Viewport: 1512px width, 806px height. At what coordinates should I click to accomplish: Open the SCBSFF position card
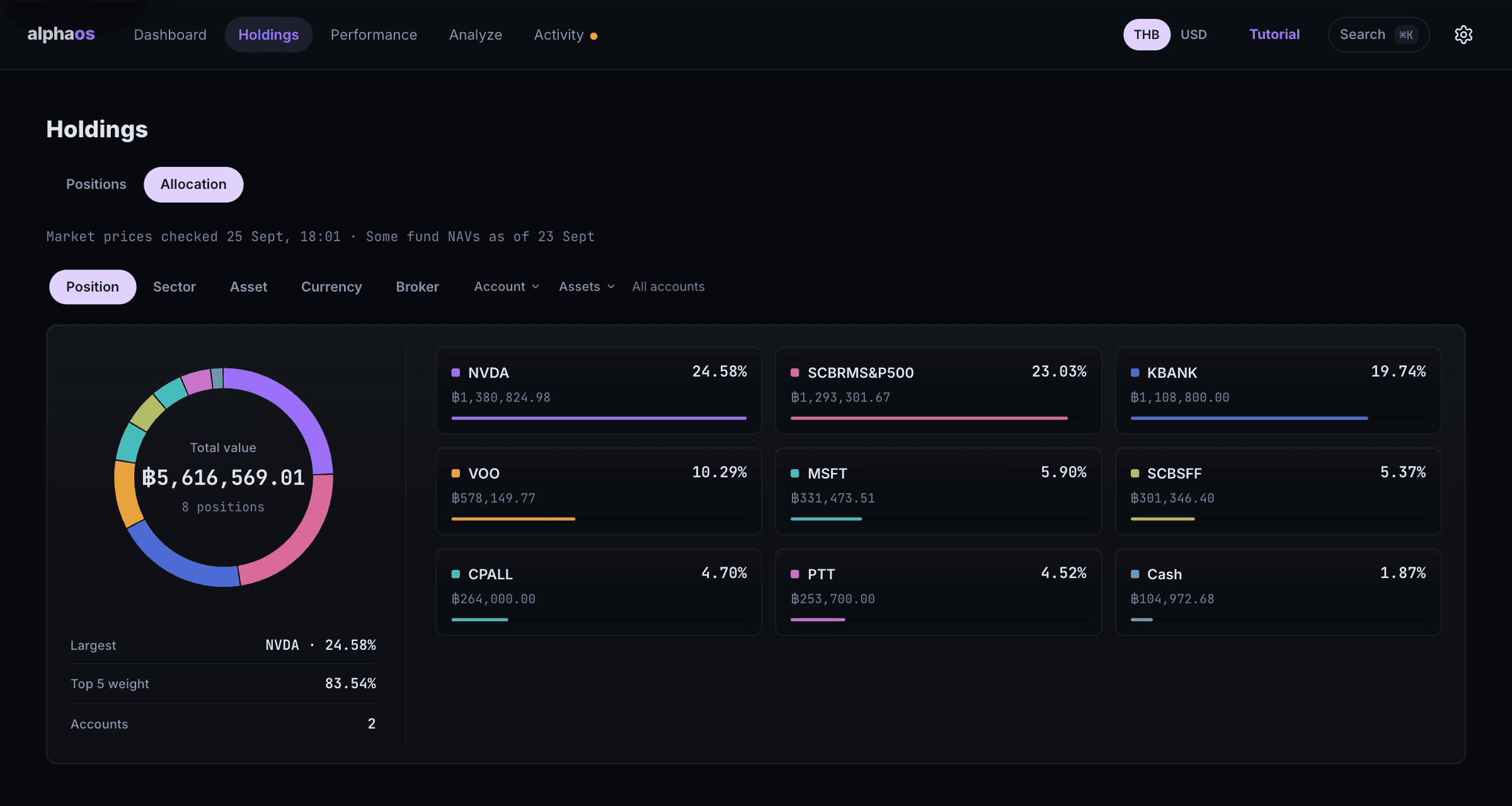pos(1278,491)
